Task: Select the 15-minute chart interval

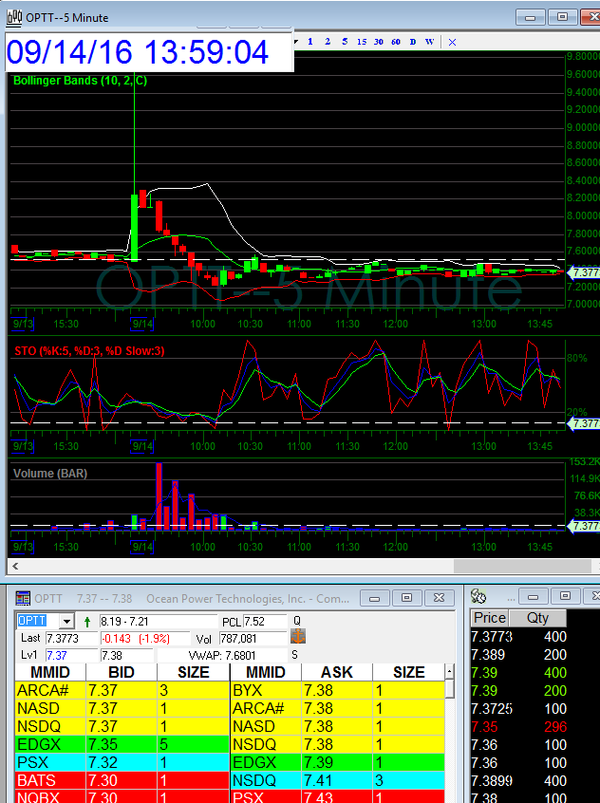Action: pos(362,42)
